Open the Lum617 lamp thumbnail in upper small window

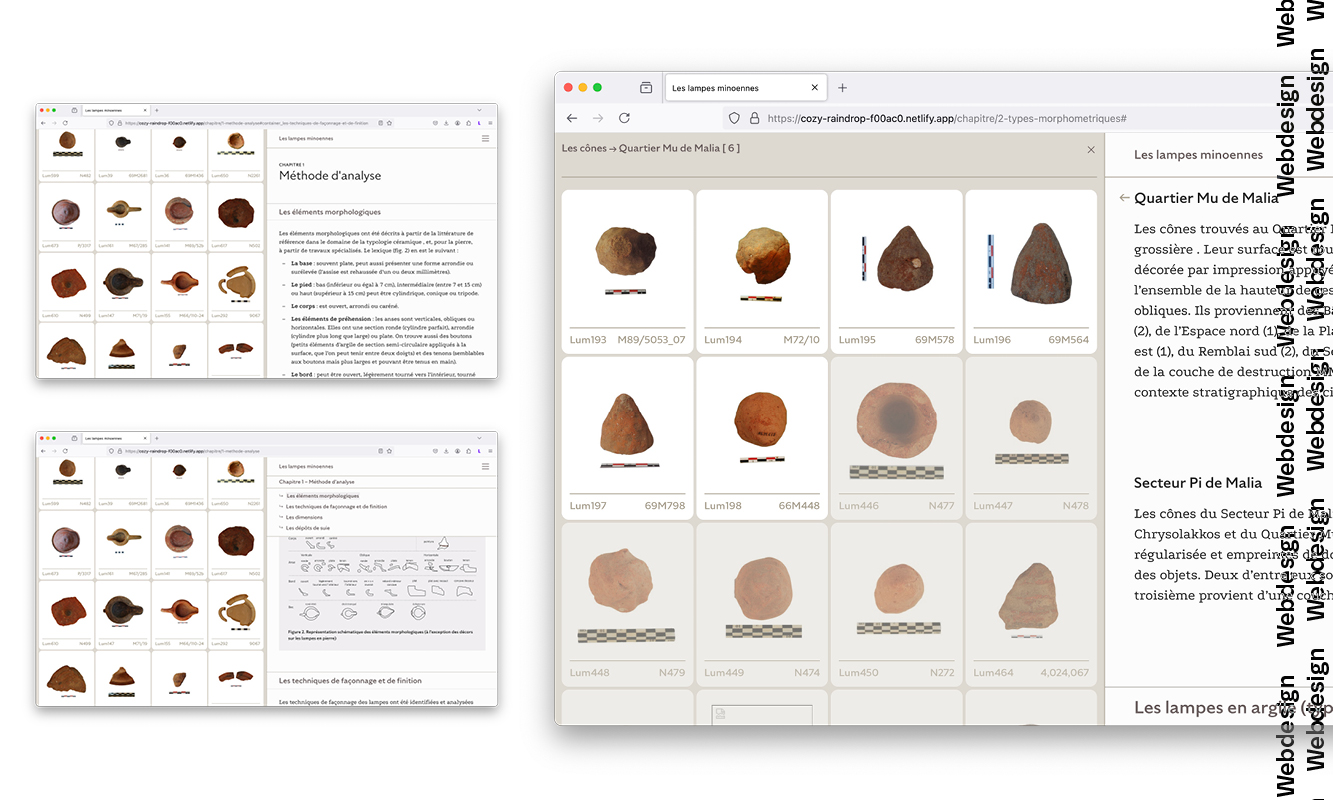tap(236, 216)
